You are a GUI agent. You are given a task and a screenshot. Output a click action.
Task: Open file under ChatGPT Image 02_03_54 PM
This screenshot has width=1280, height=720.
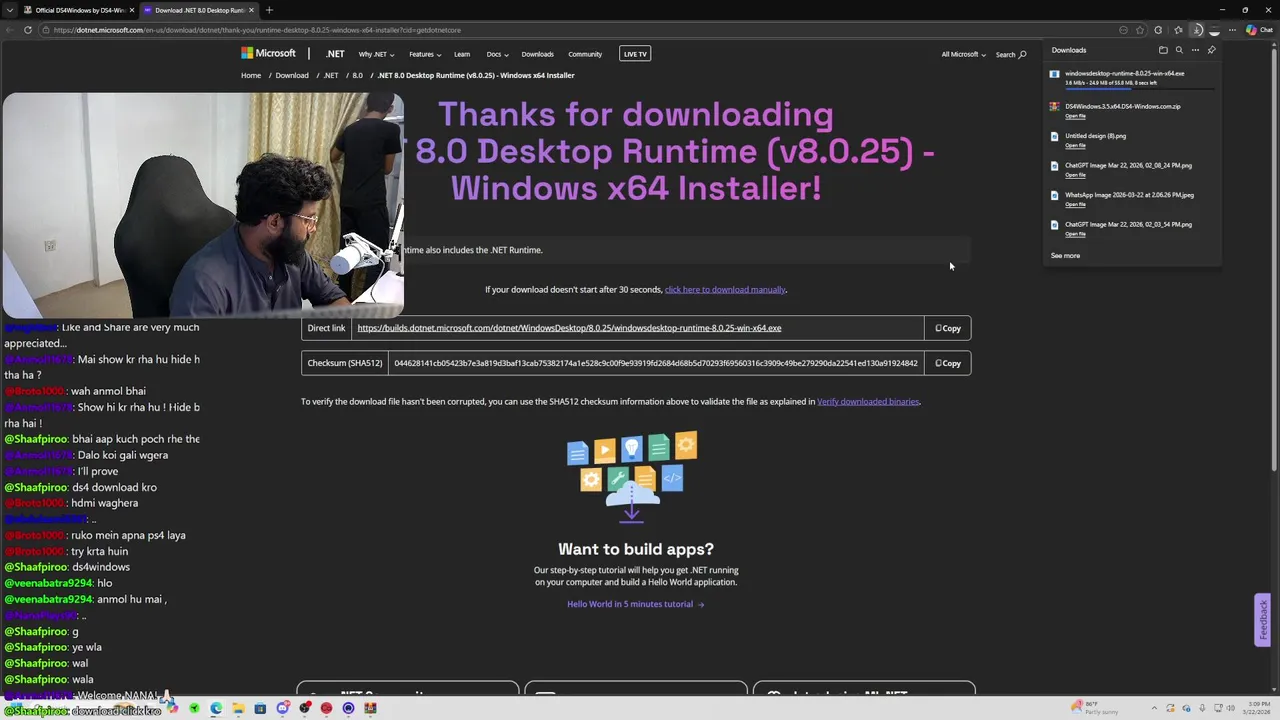click(x=1075, y=234)
